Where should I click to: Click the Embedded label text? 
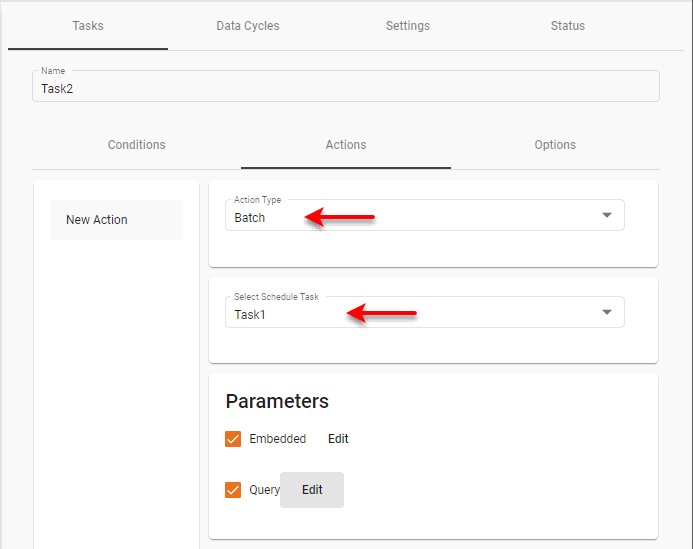(277, 439)
